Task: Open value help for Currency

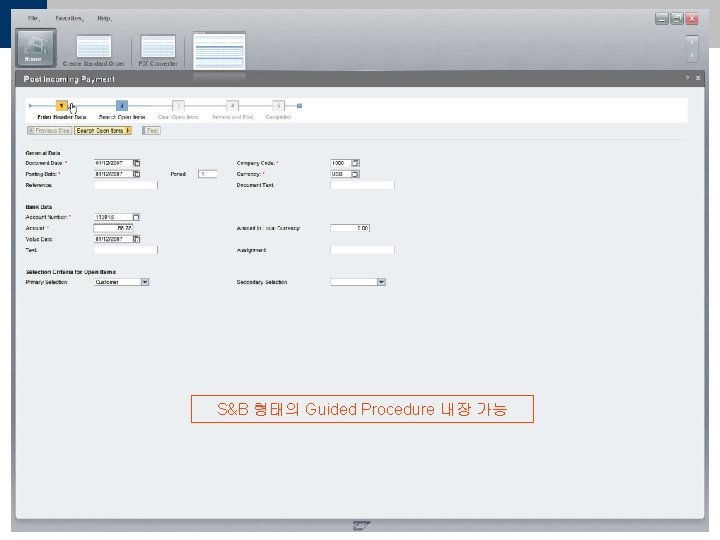Action: coord(355,174)
